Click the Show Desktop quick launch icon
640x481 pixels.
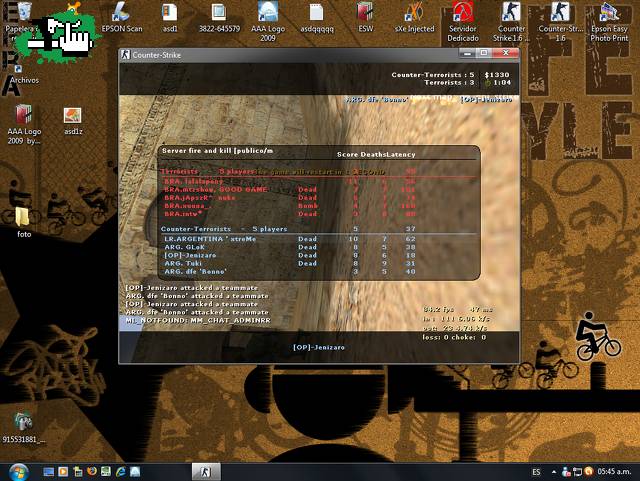tap(49, 472)
